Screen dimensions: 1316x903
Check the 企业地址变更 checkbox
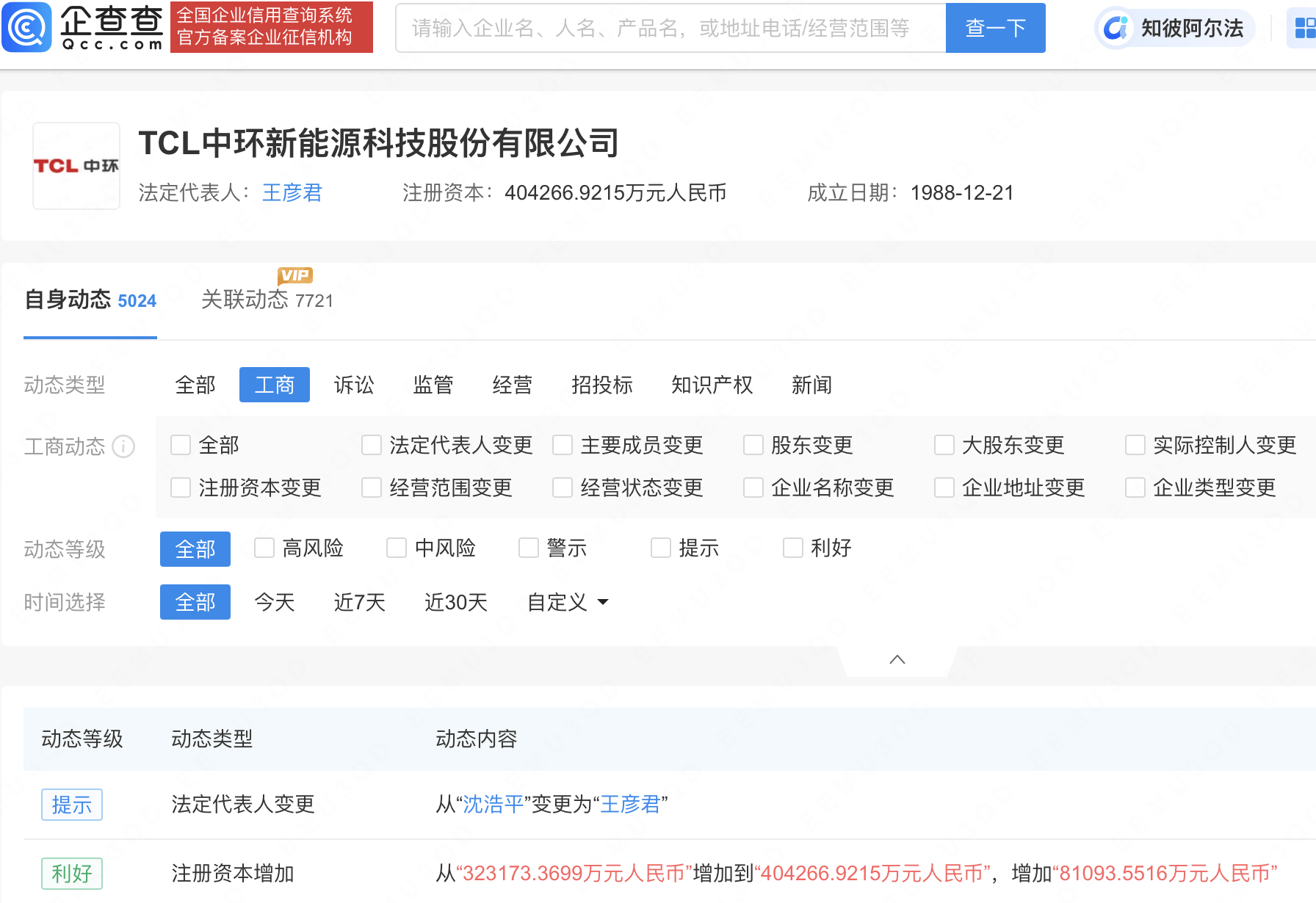tap(944, 487)
